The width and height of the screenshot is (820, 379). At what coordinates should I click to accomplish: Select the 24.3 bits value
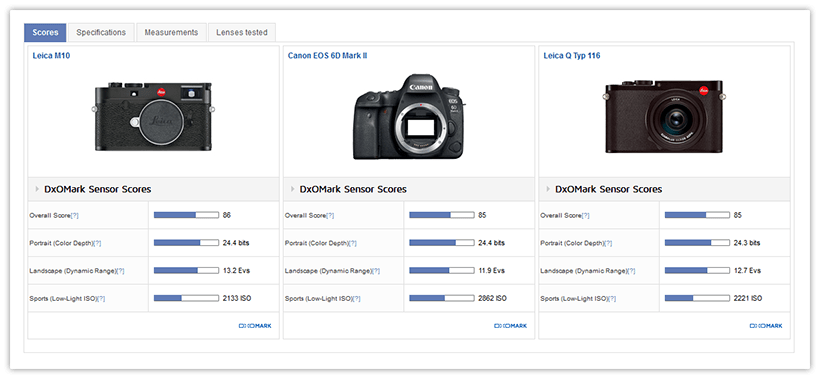coord(747,243)
